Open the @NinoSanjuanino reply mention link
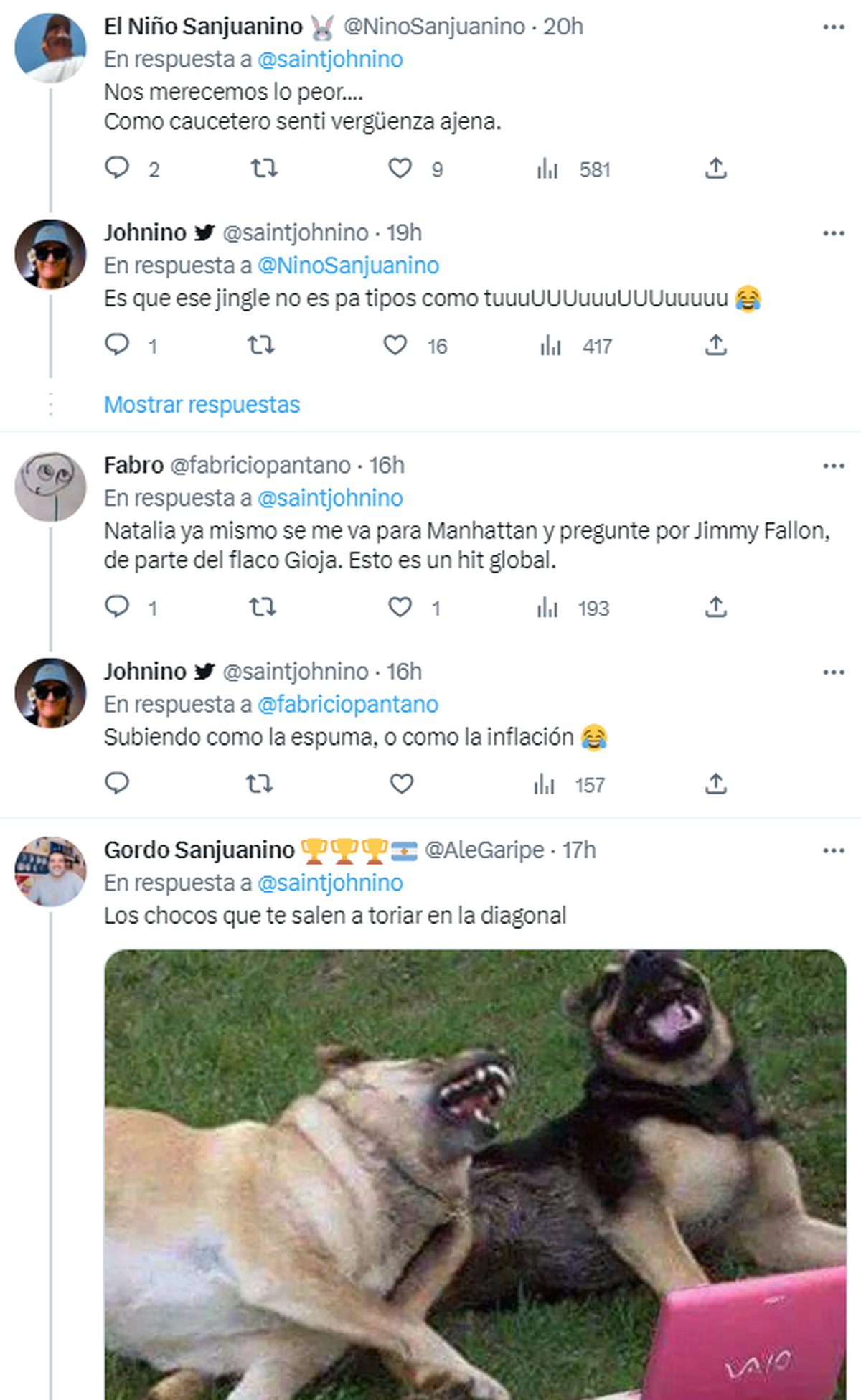Image resolution: width=861 pixels, height=1400 pixels. 348,266
